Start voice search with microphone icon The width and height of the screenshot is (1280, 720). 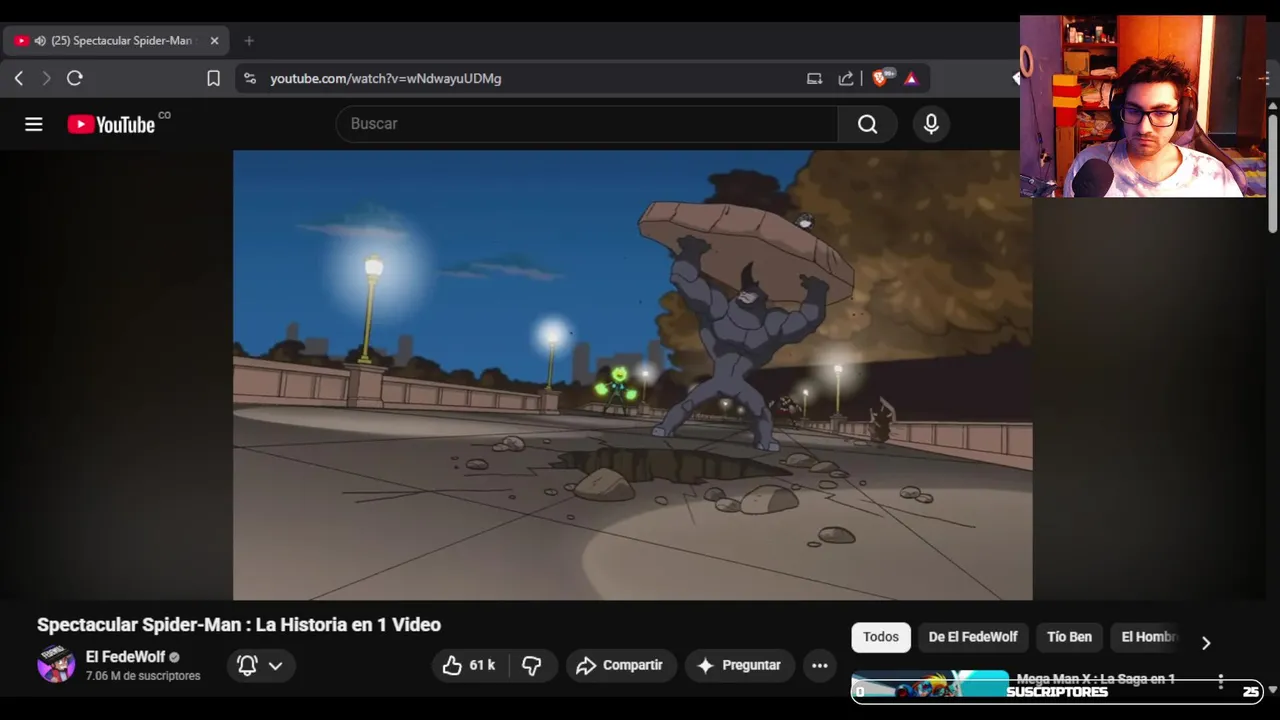931,124
